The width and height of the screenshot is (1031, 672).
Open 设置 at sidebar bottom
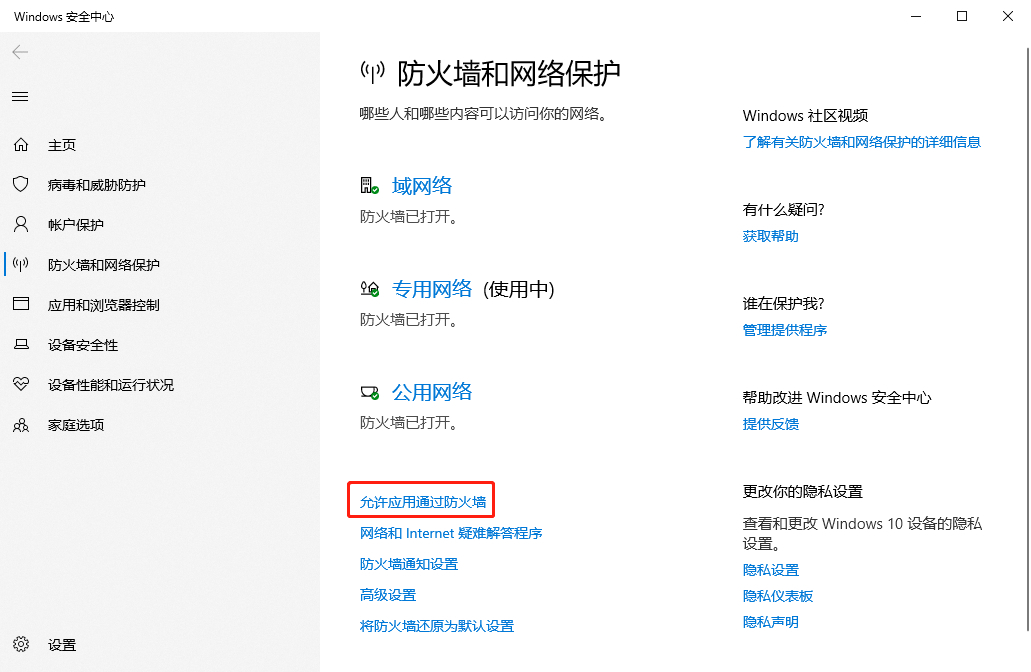tap(62, 646)
